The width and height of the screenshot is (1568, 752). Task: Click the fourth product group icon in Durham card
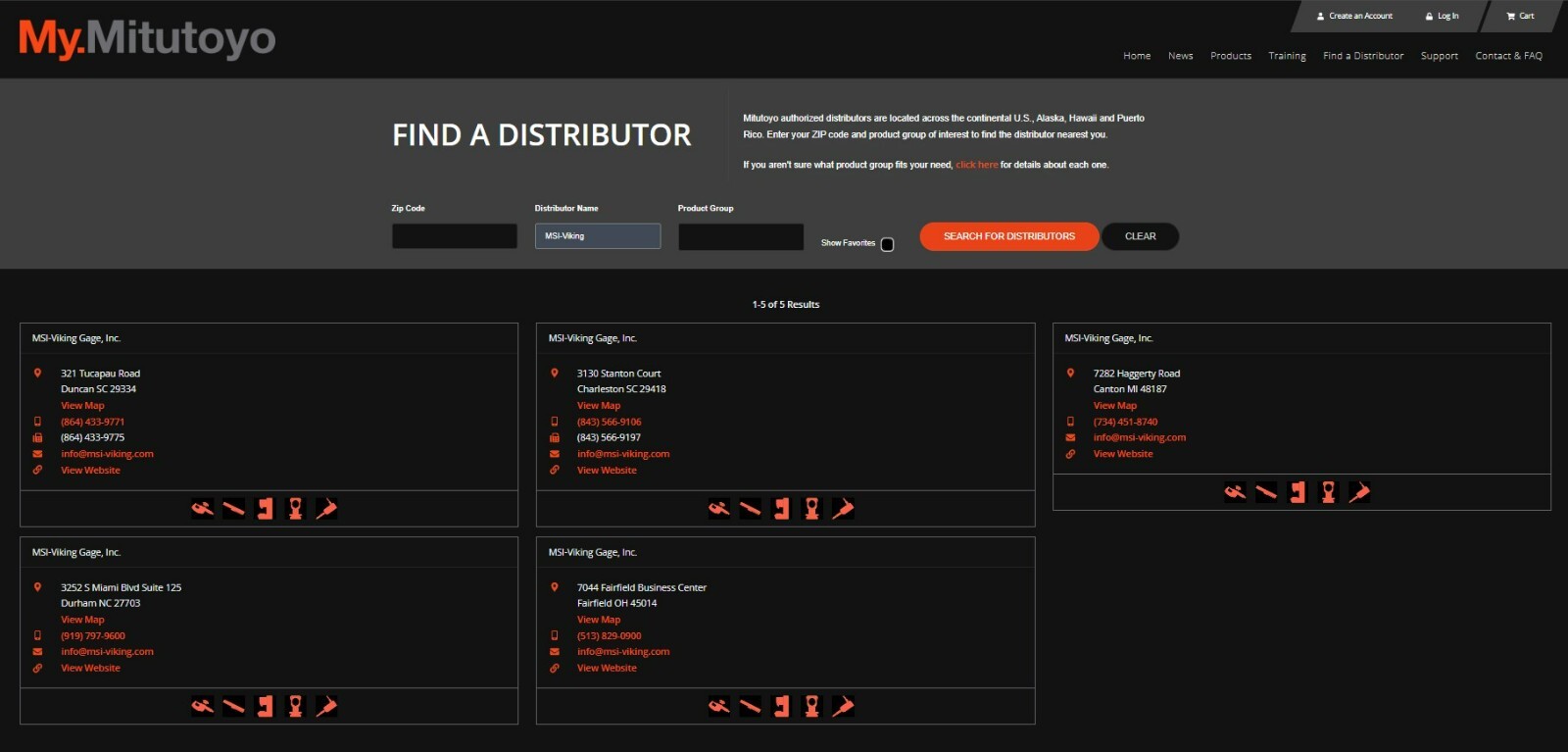295,706
